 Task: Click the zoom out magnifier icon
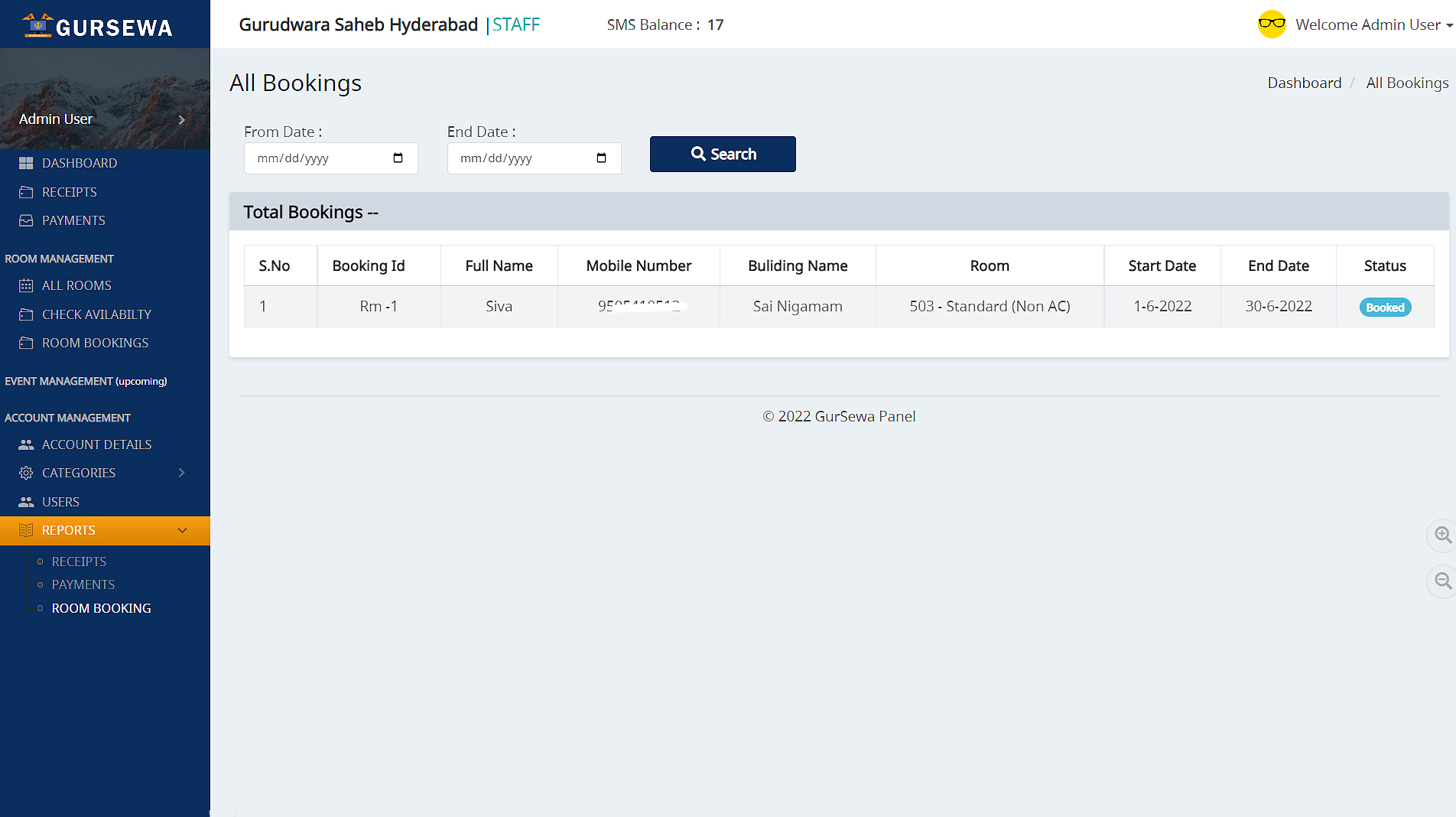(1442, 581)
